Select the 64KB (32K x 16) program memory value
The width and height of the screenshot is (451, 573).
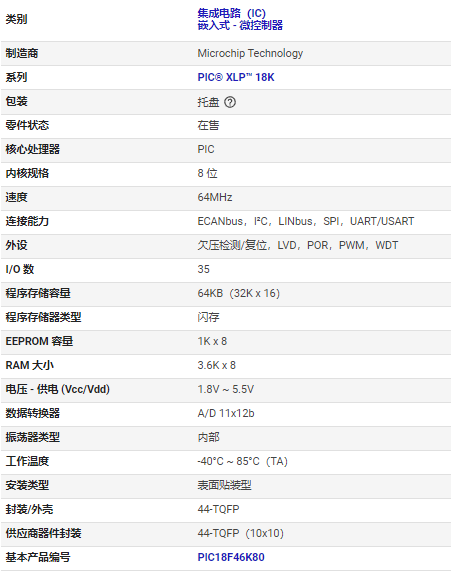tap(239, 293)
